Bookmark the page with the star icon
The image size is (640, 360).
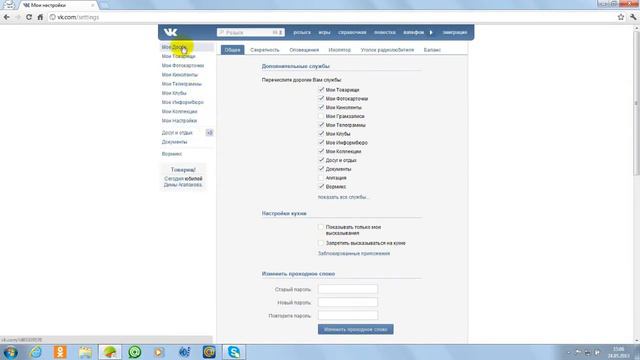click(x=621, y=17)
